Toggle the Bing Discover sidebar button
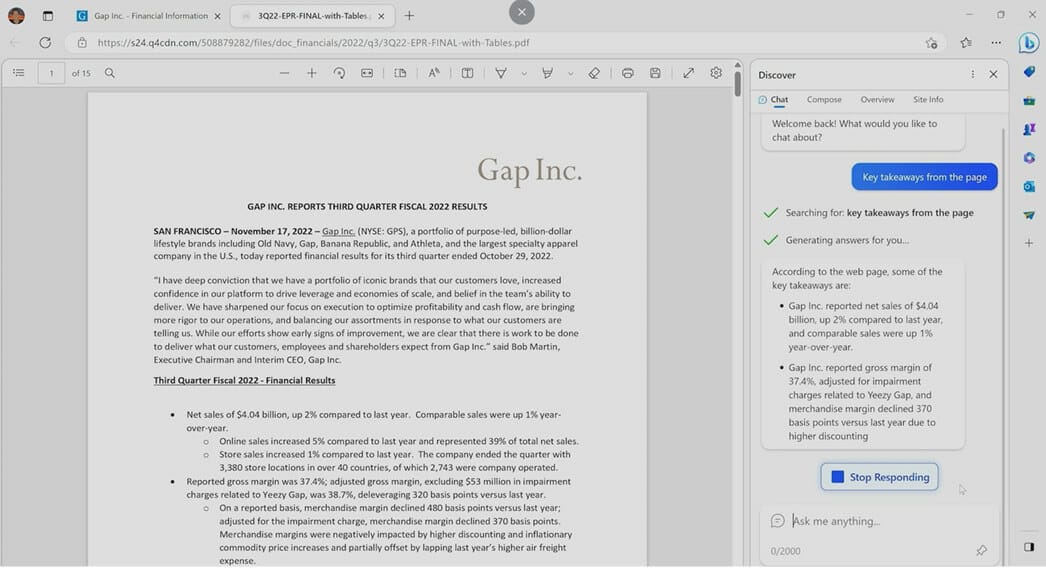The width and height of the screenshot is (1046, 568). pyautogui.click(x=1029, y=43)
